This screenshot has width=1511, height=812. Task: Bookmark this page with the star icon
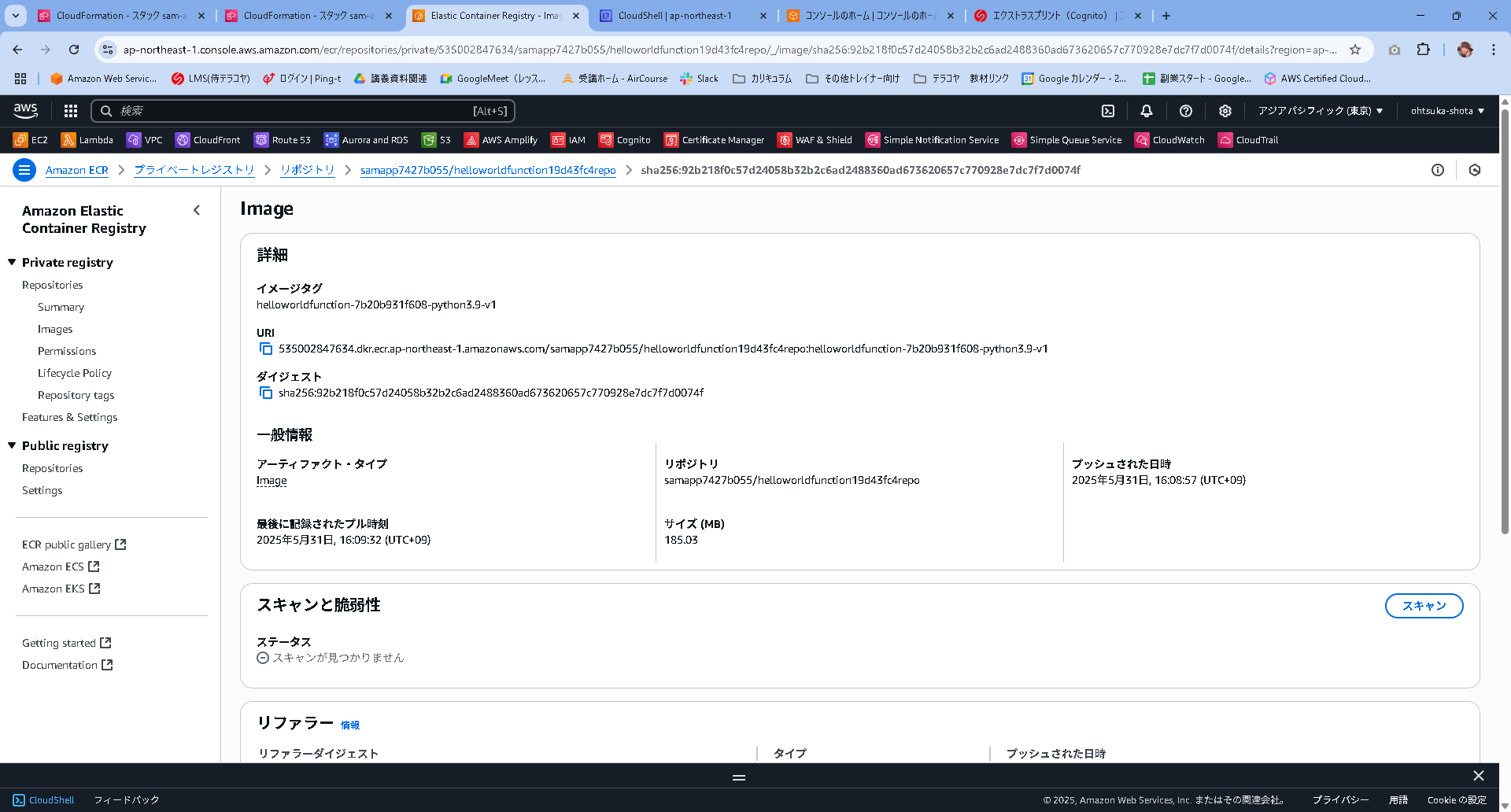pyautogui.click(x=1355, y=50)
